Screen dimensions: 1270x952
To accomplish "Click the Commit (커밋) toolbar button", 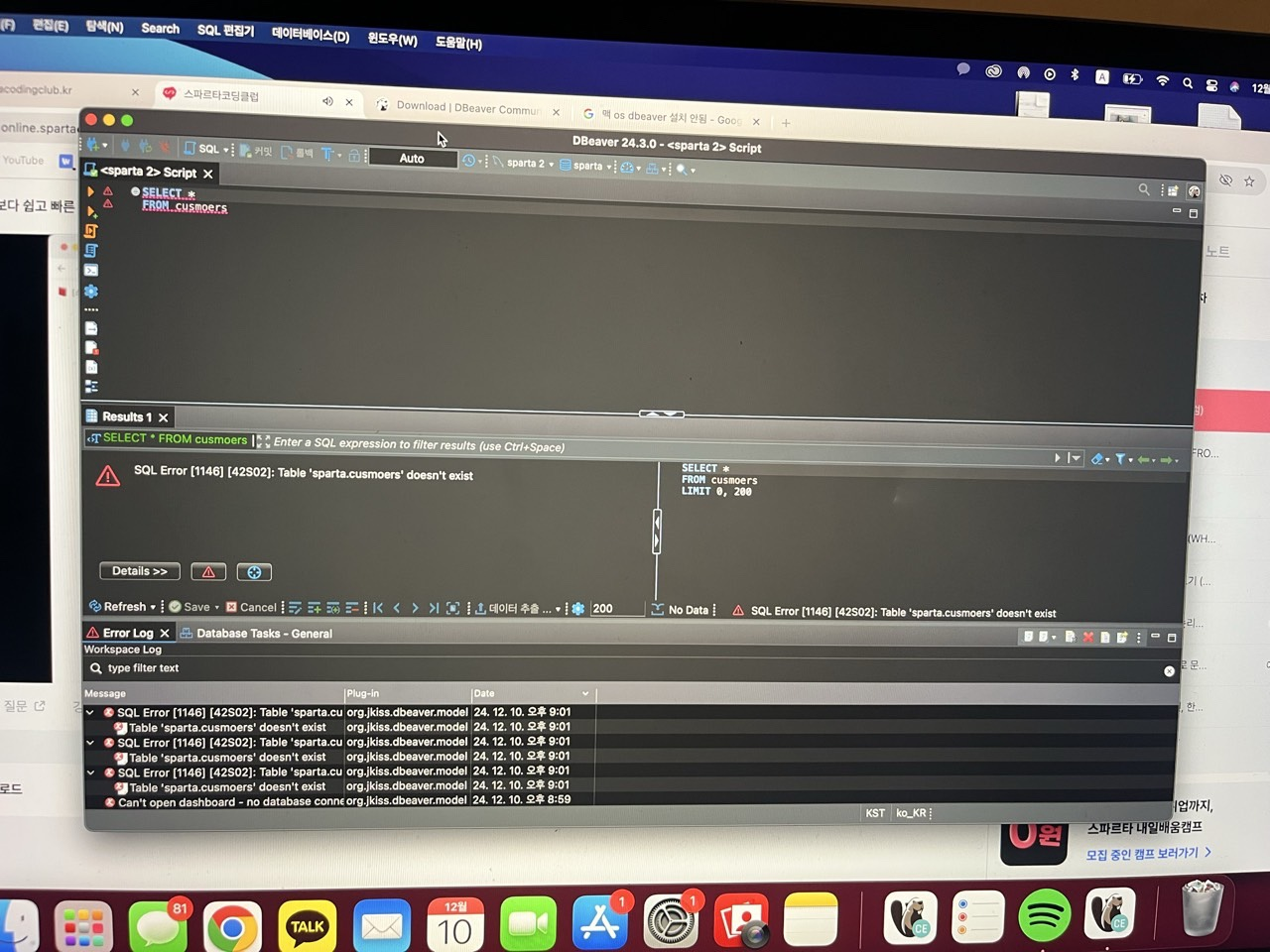I will (255, 151).
